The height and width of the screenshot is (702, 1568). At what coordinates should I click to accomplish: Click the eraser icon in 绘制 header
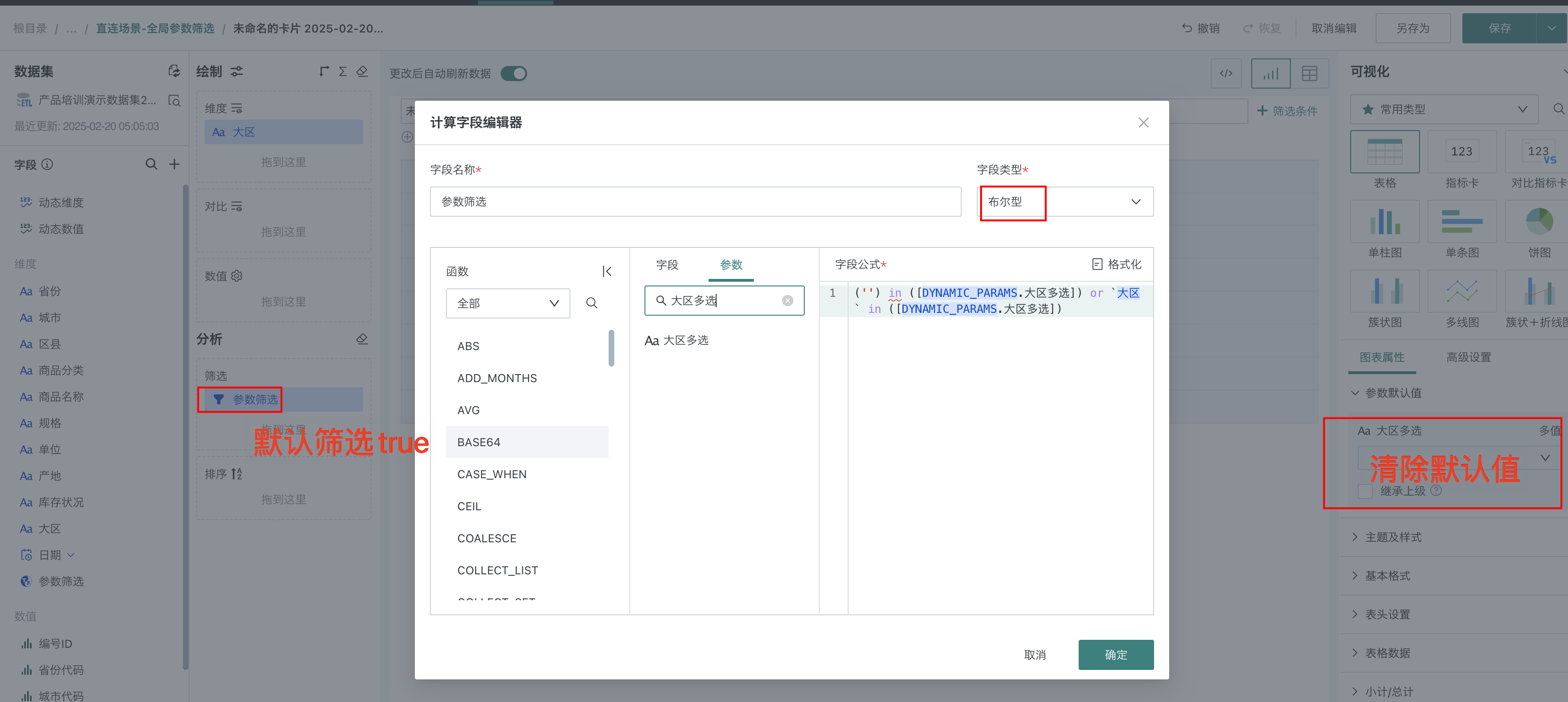click(x=362, y=71)
